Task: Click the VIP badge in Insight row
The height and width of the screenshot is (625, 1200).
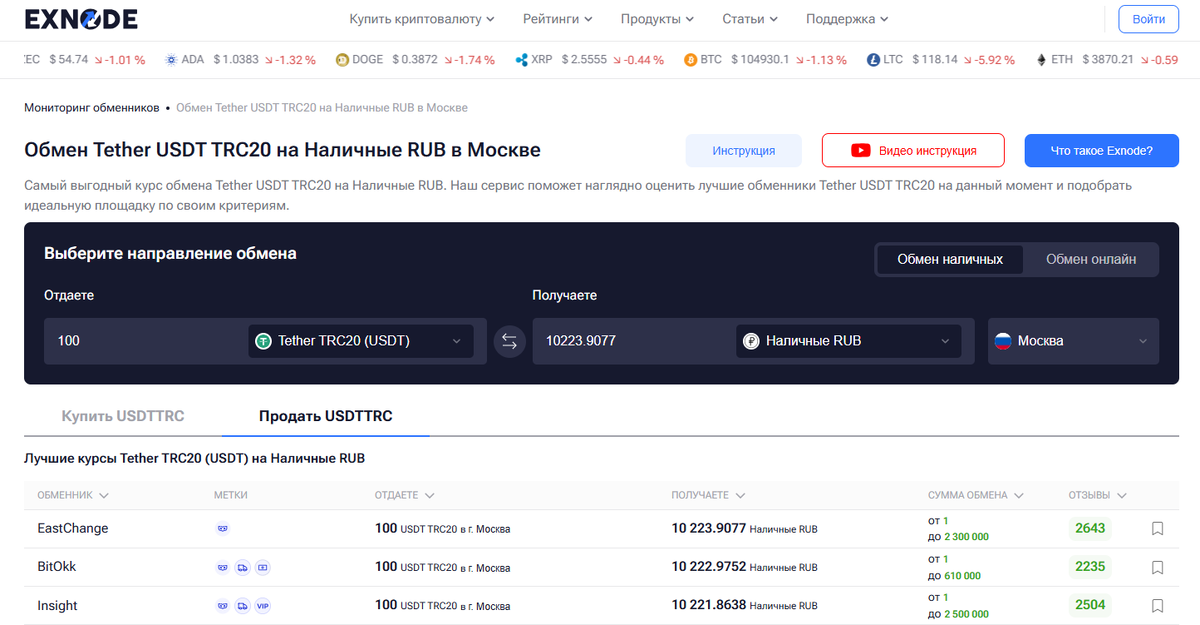Action: (263, 606)
